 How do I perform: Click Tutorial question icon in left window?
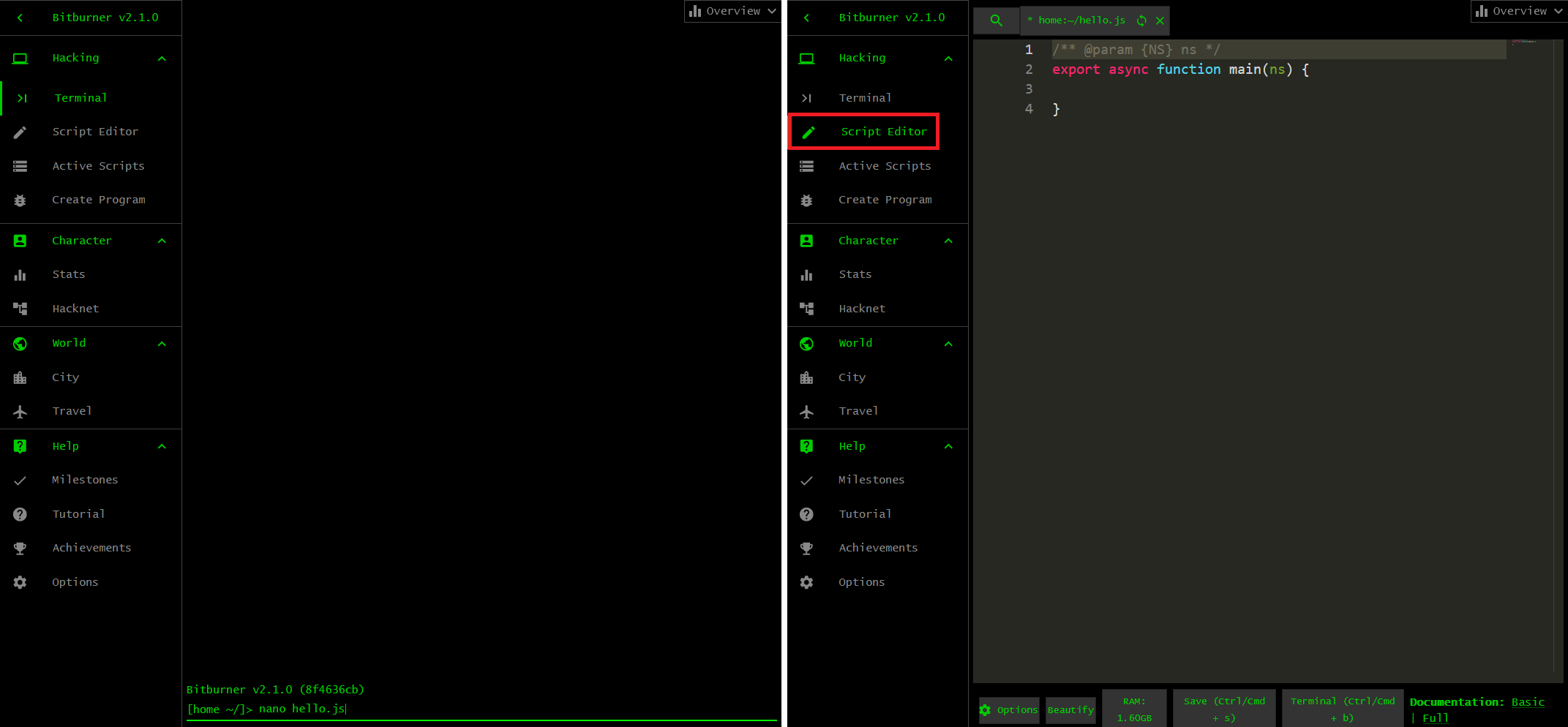coord(20,514)
